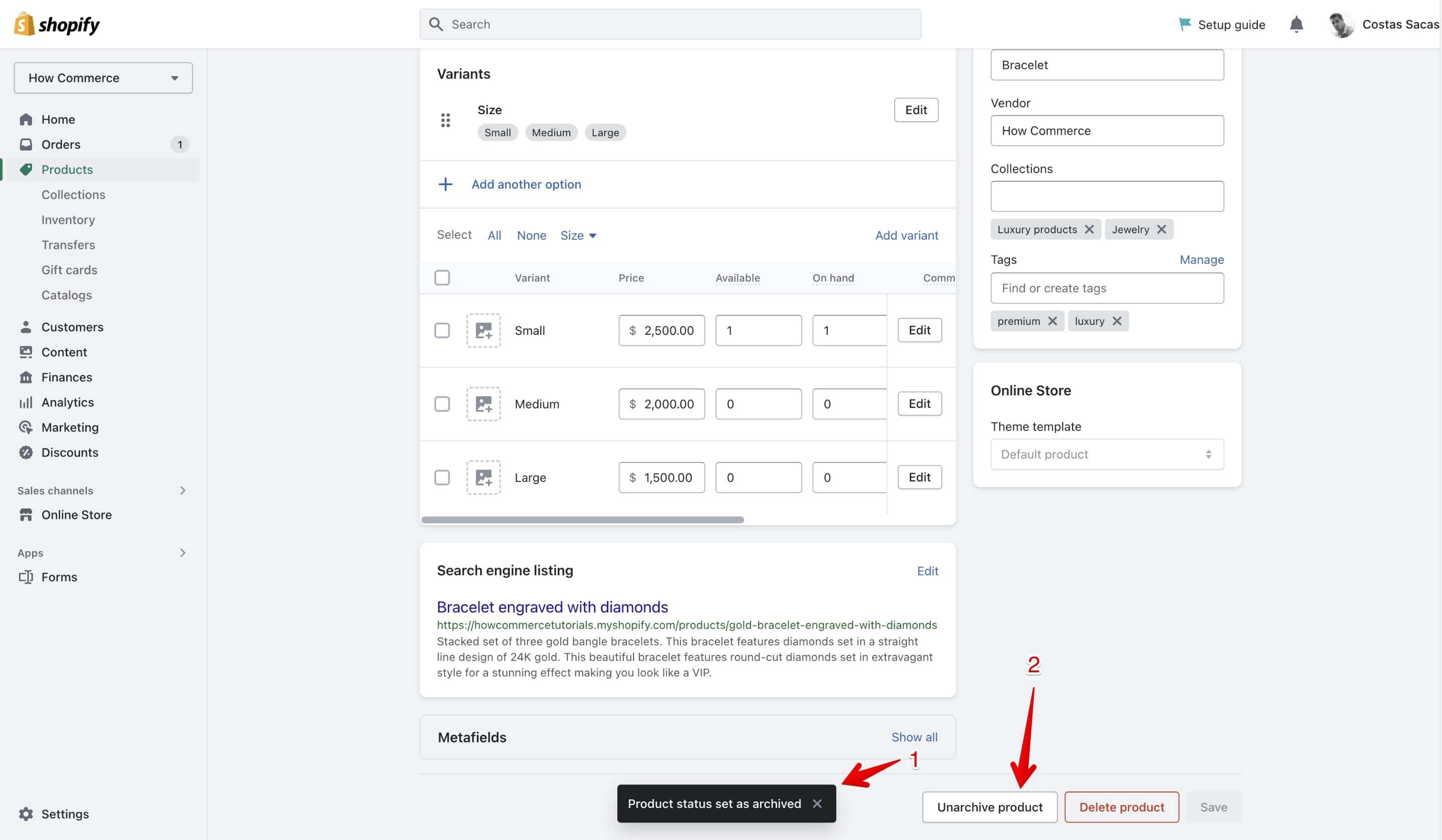Grab the Size option drag handle
The width and height of the screenshot is (1442, 840).
[445, 120]
